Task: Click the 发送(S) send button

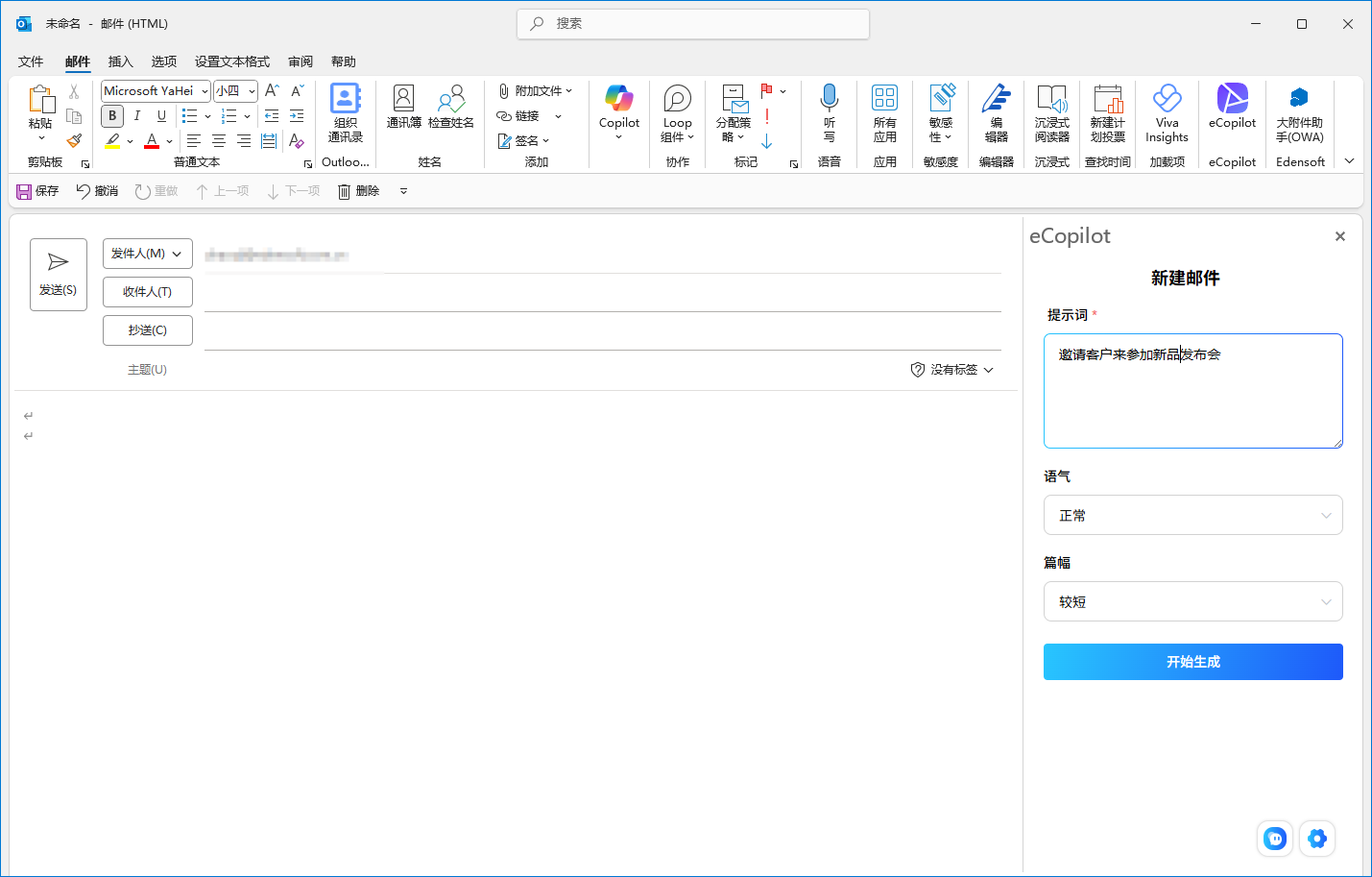Action: click(58, 274)
